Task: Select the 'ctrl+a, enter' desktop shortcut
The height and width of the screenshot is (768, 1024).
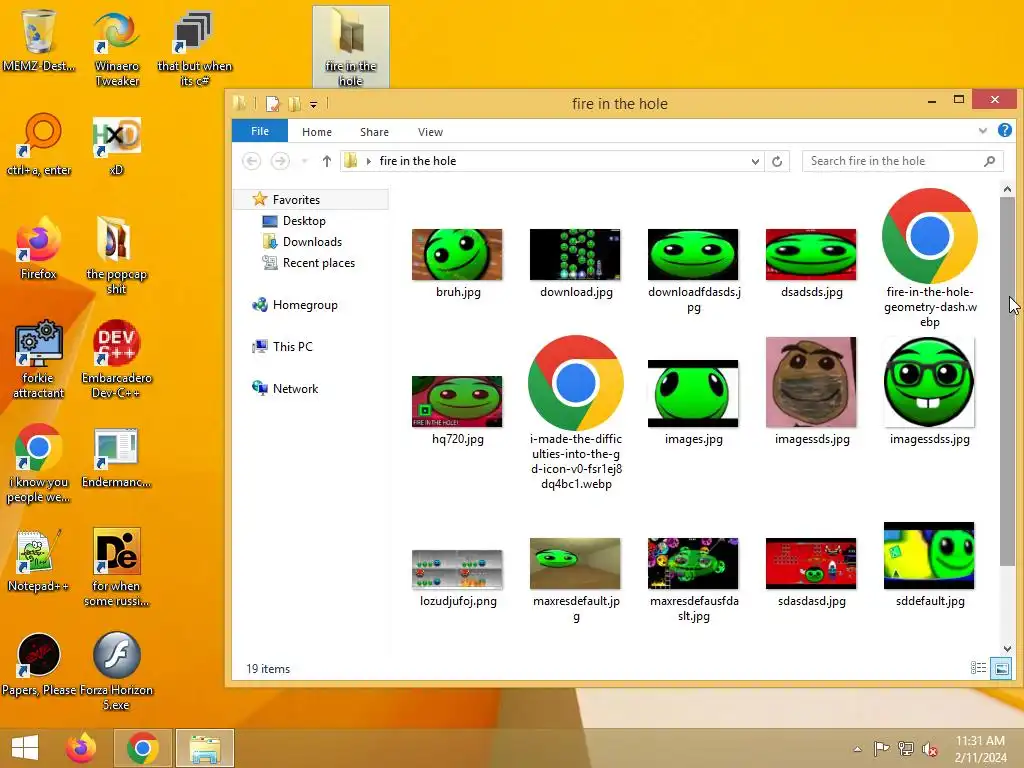Action: pos(39,145)
